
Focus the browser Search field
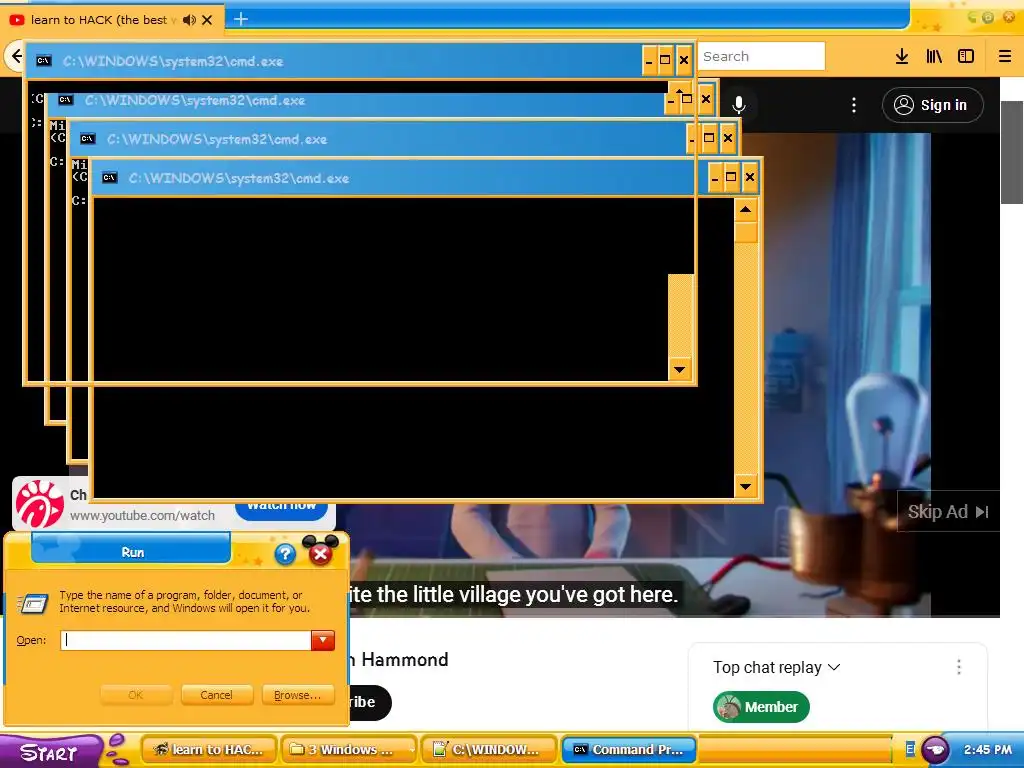click(x=761, y=56)
